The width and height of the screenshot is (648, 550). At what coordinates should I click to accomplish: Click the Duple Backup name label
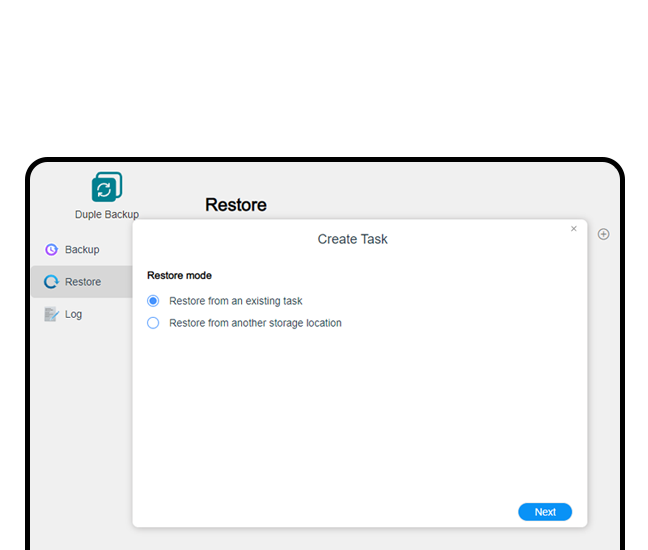tap(106, 214)
